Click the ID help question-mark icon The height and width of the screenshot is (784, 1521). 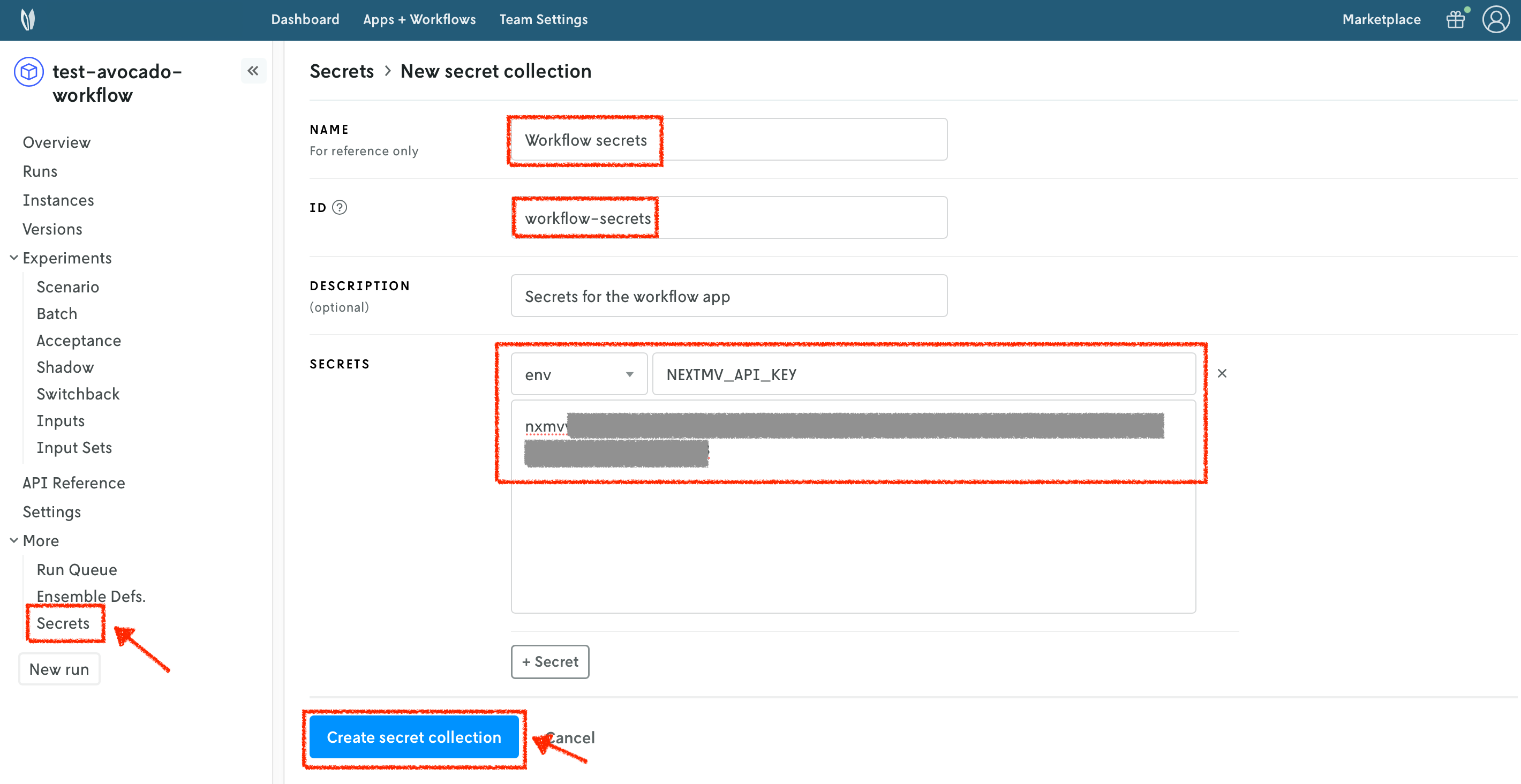pos(340,208)
